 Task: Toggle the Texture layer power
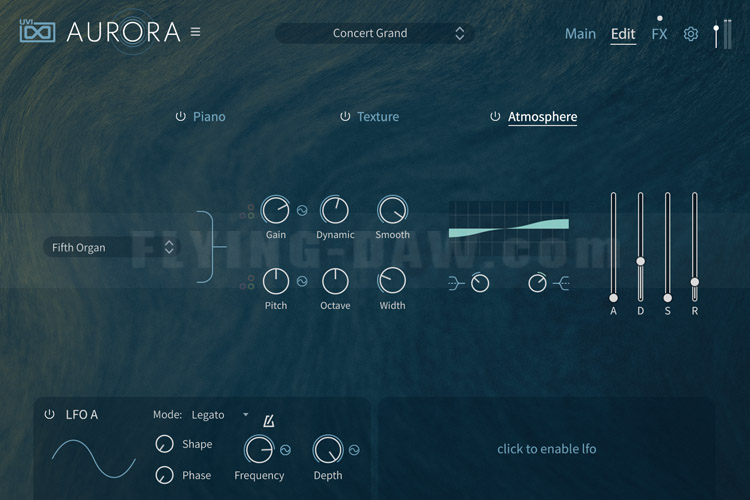click(345, 116)
